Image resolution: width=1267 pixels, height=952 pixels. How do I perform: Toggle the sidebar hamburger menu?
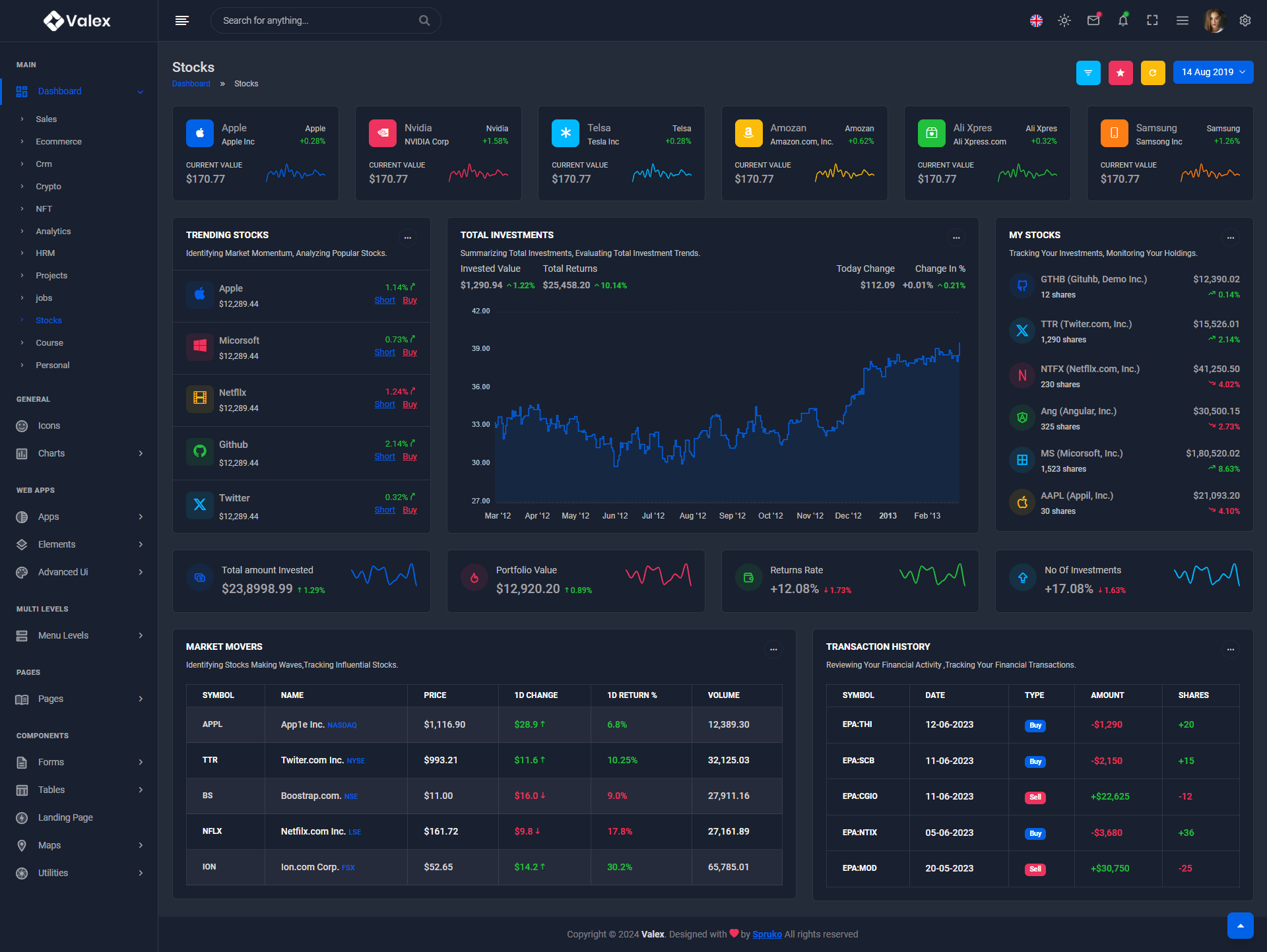coord(182,20)
